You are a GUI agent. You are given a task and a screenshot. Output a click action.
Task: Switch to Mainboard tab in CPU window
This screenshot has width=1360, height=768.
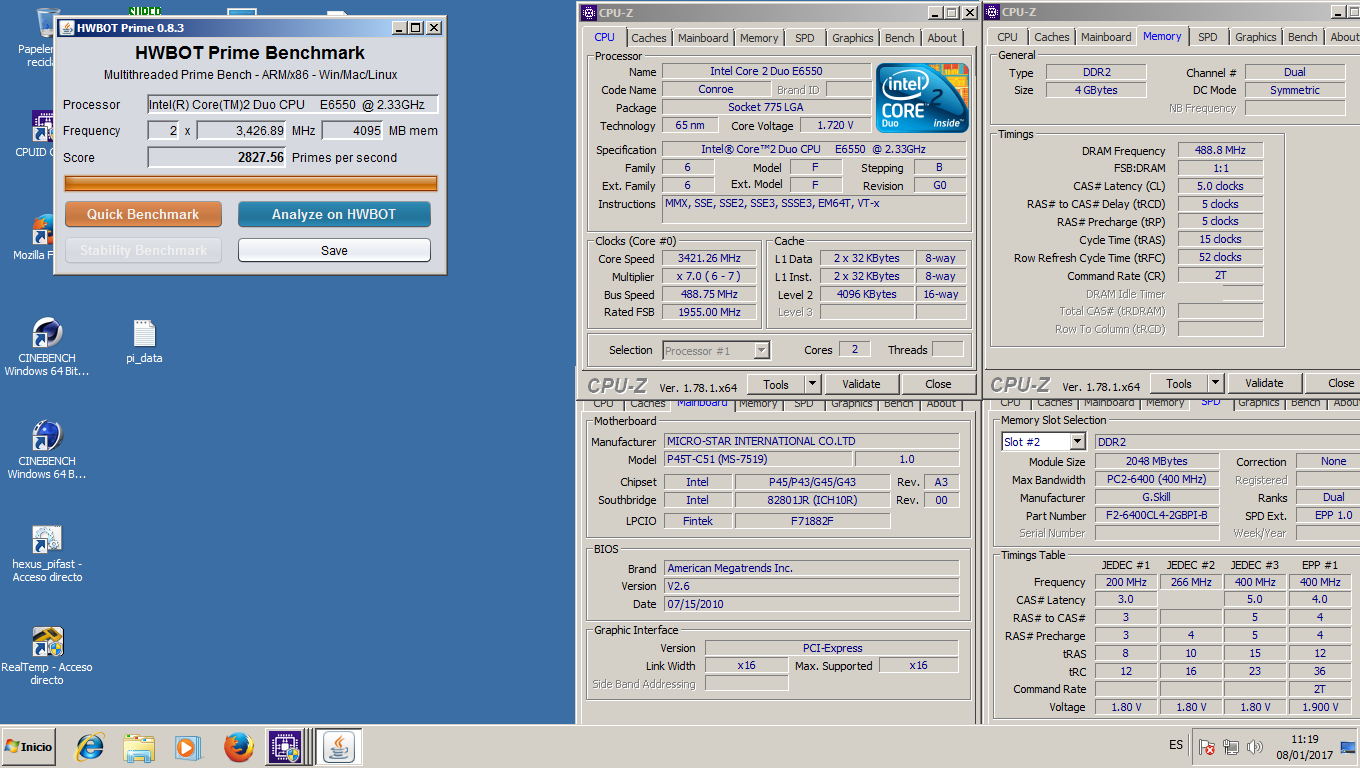pos(703,38)
